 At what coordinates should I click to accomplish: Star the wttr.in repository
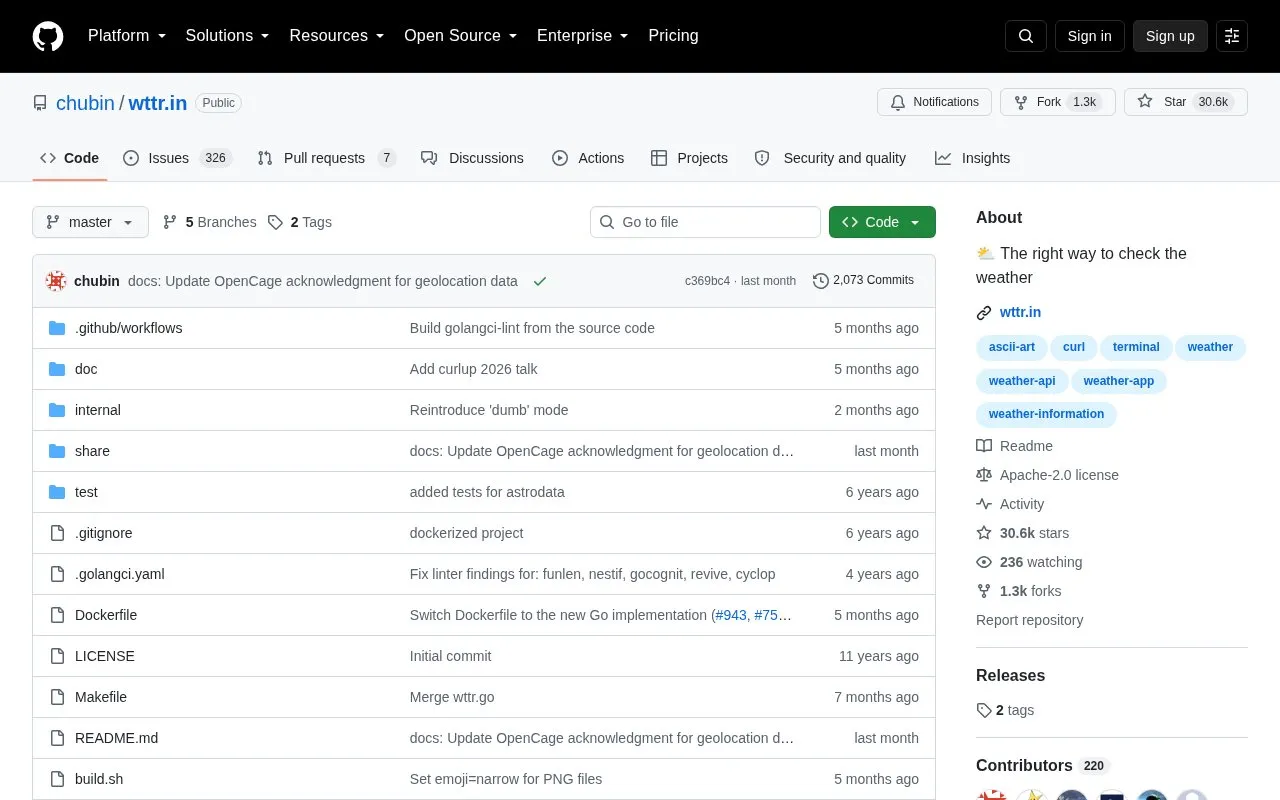[1185, 102]
